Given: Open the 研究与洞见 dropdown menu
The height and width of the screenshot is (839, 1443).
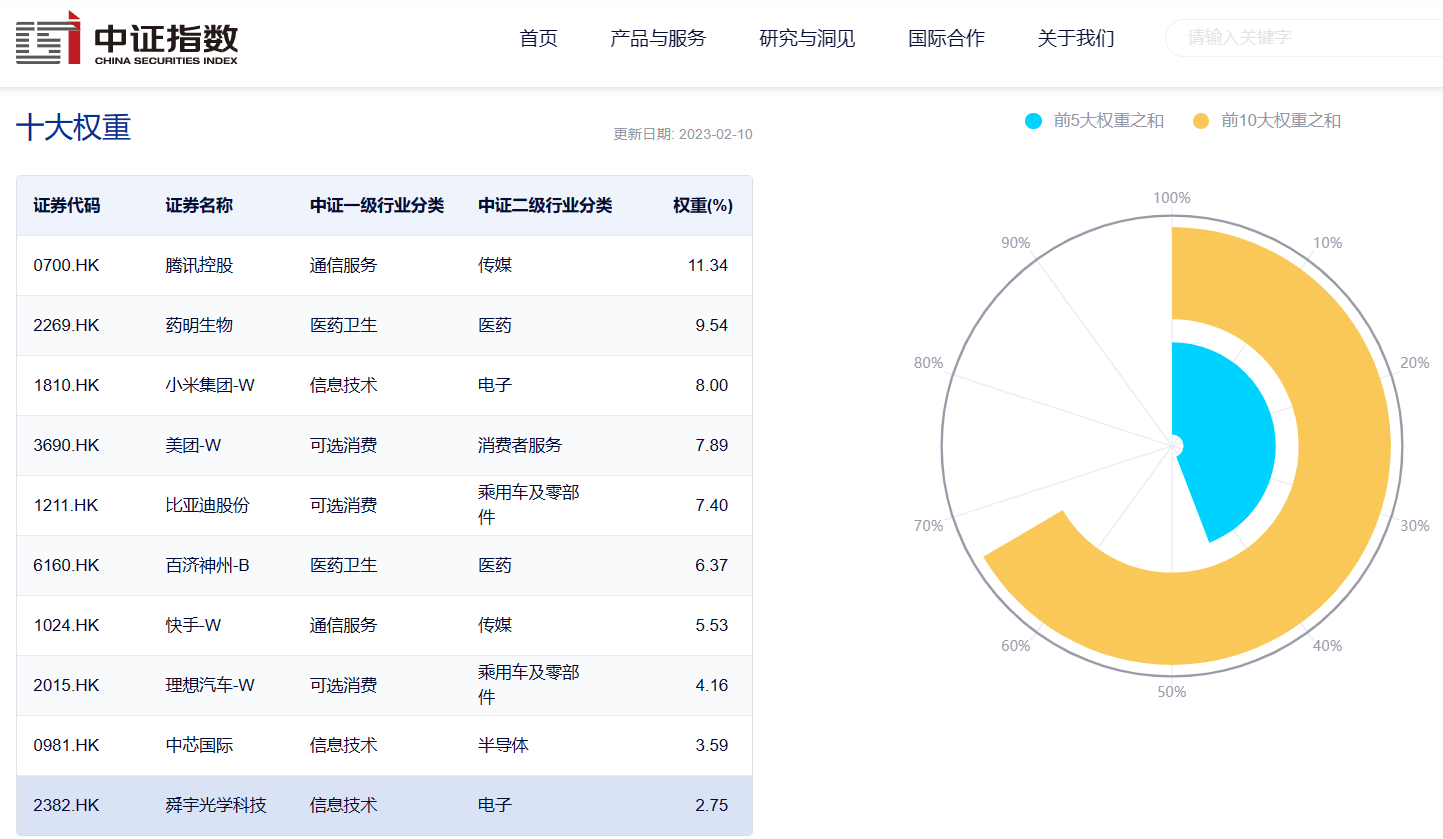Looking at the screenshot, I should (807, 38).
